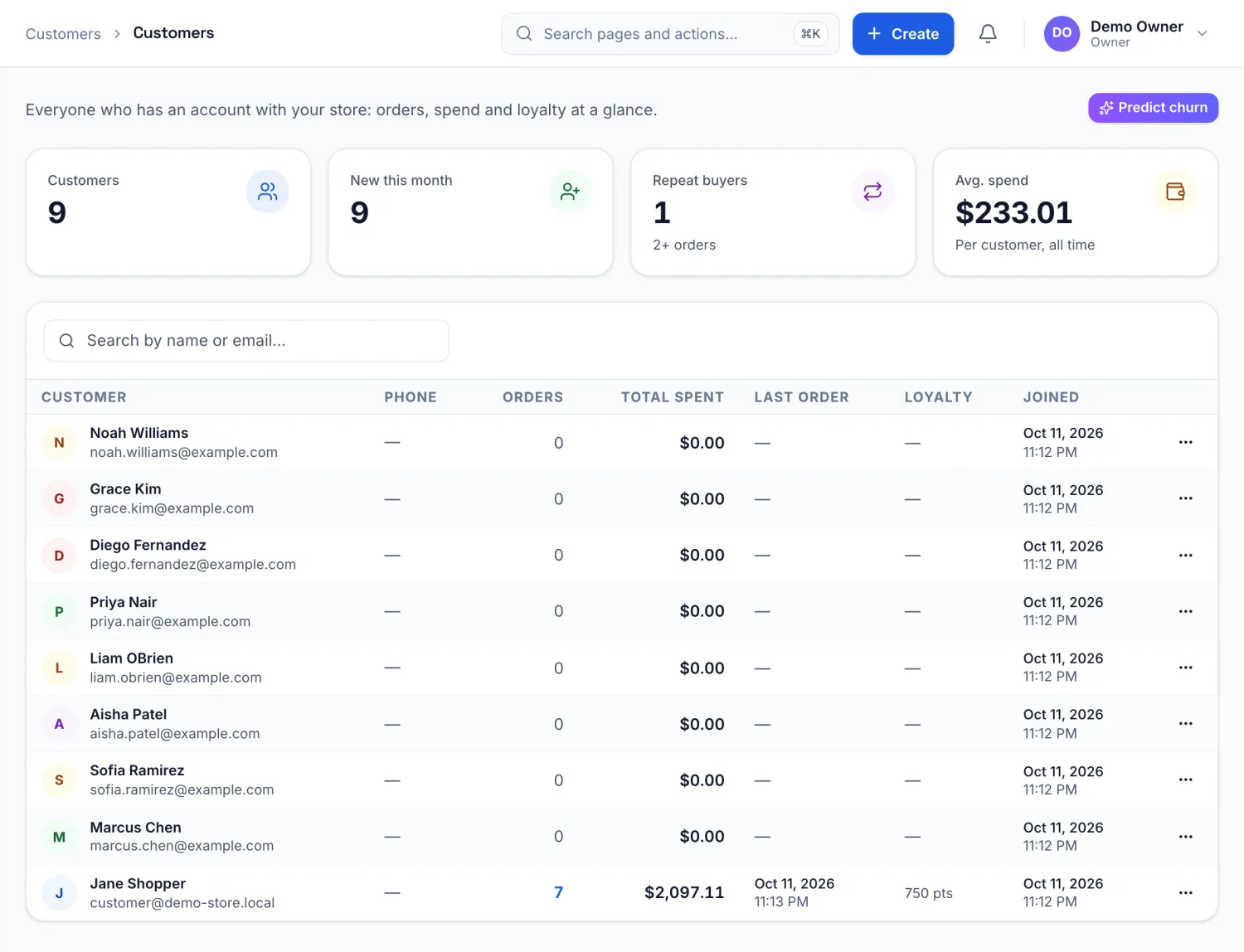Select the name Noah Williams
The width and height of the screenshot is (1244, 952).
tap(139, 433)
